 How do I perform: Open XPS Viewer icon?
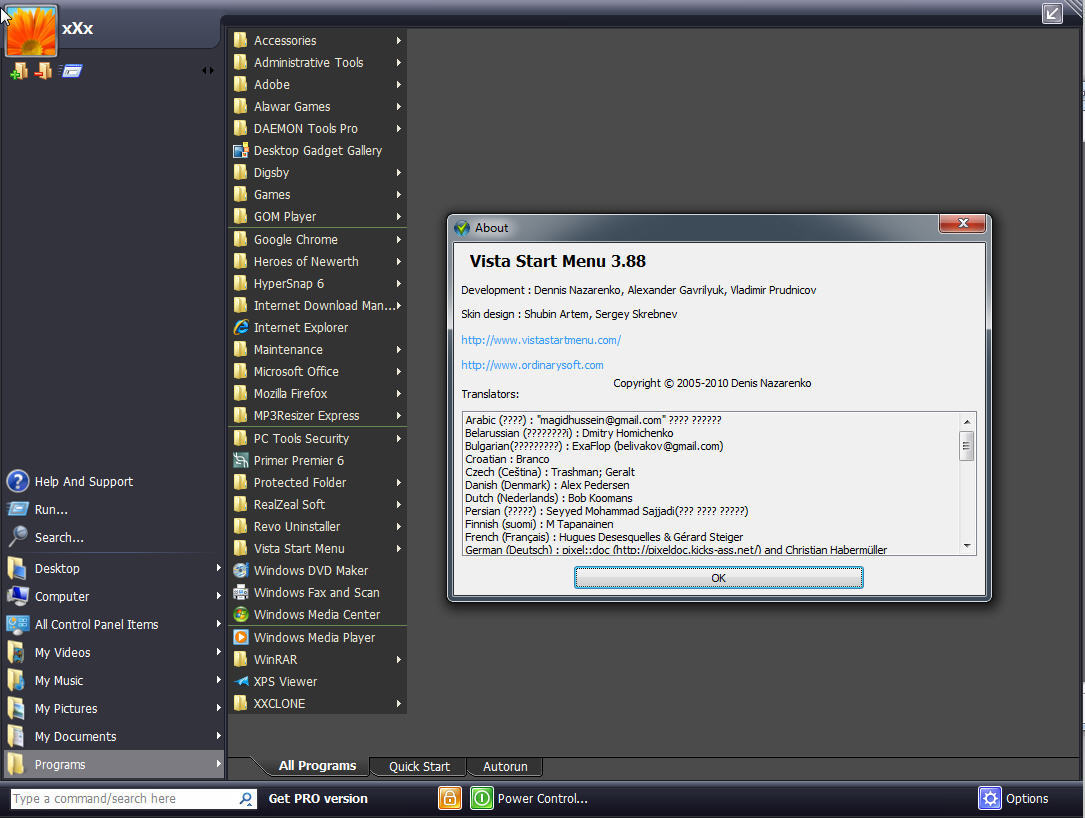click(241, 682)
